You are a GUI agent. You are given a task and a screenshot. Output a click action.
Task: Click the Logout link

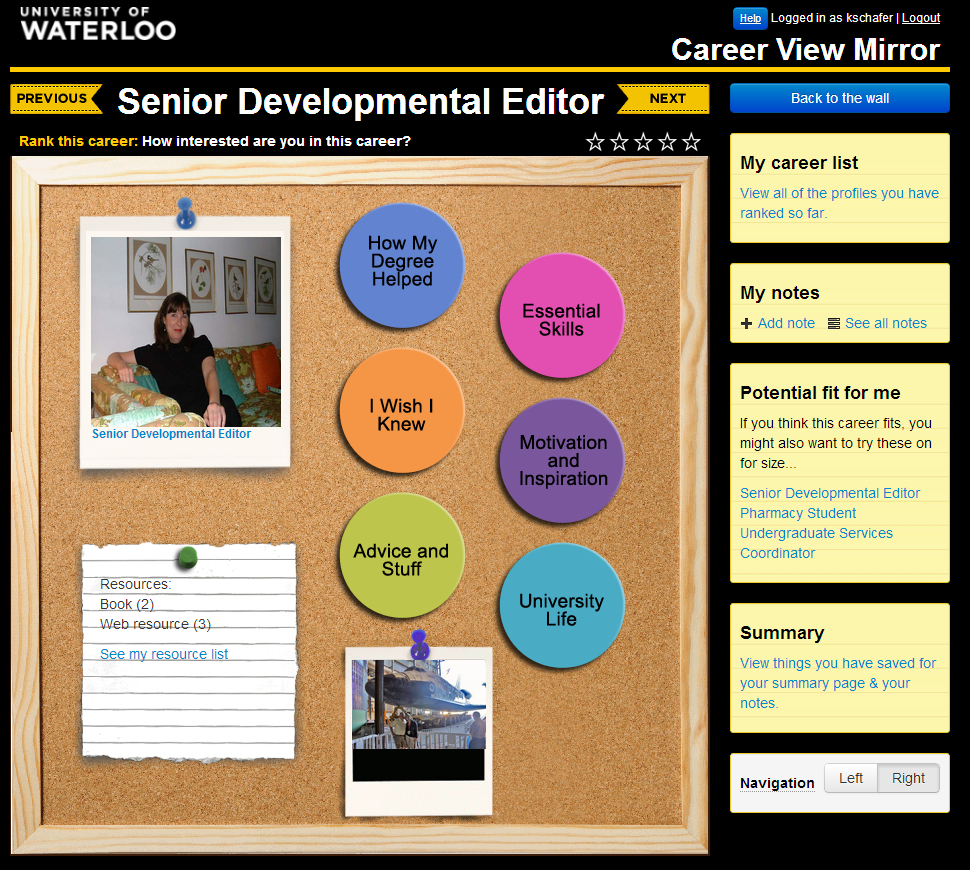pos(921,18)
